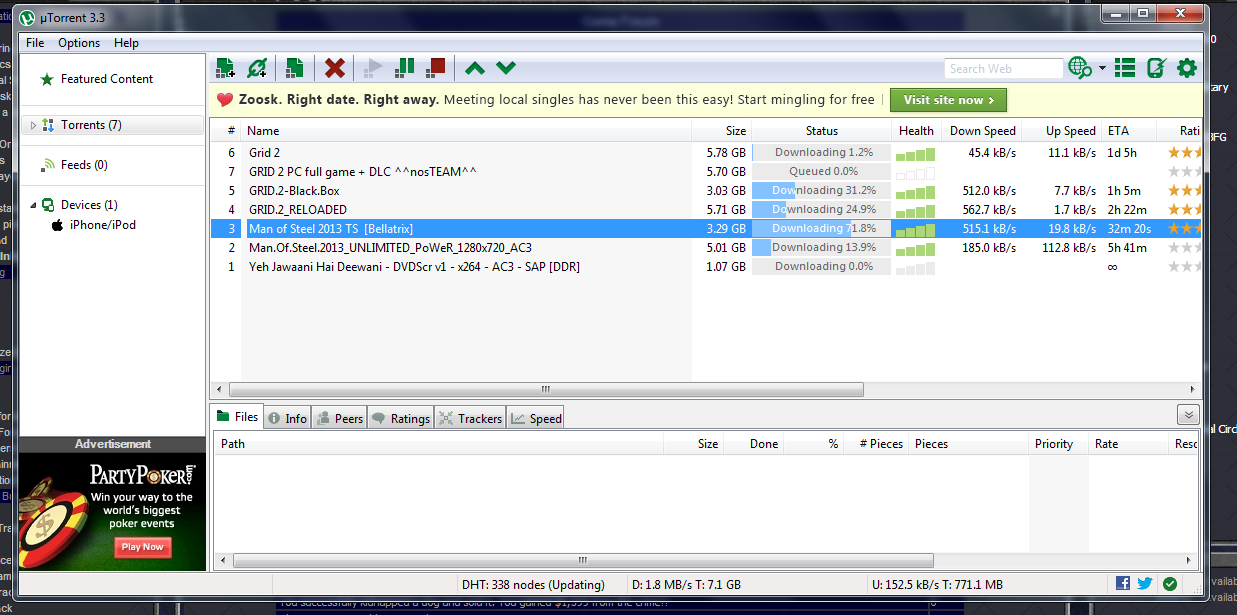Select Torrents (7) sidebar item

[x=91, y=125]
